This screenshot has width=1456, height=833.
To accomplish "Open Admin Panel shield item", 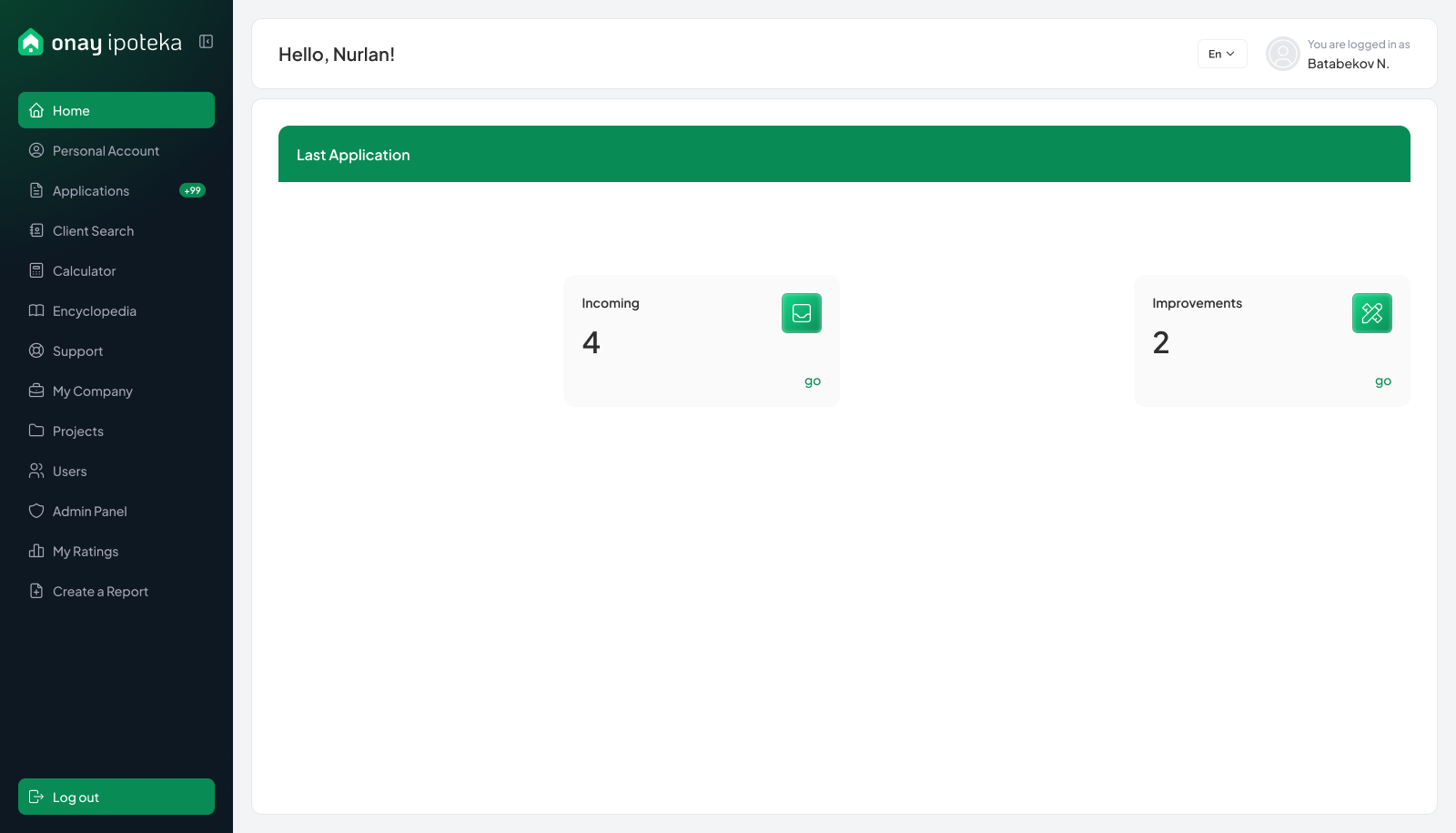I will (89, 512).
